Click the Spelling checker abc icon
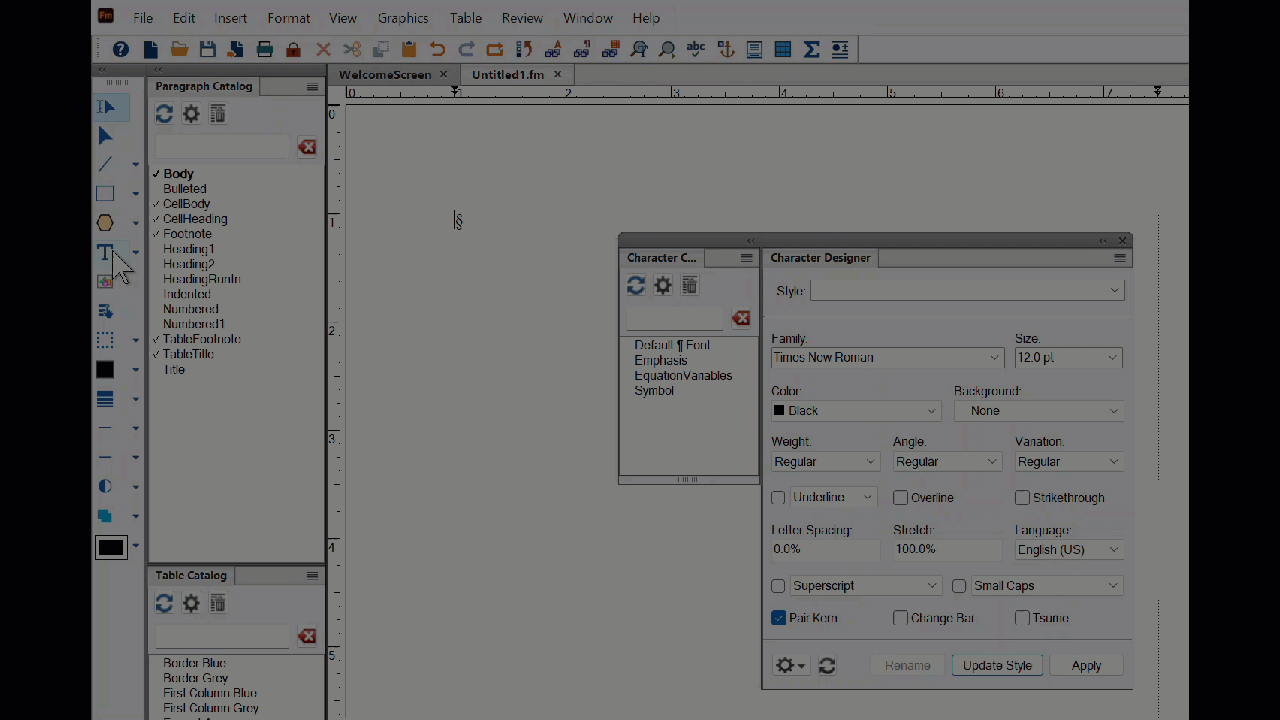The height and width of the screenshot is (720, 1280). click(x=696, y=49)
